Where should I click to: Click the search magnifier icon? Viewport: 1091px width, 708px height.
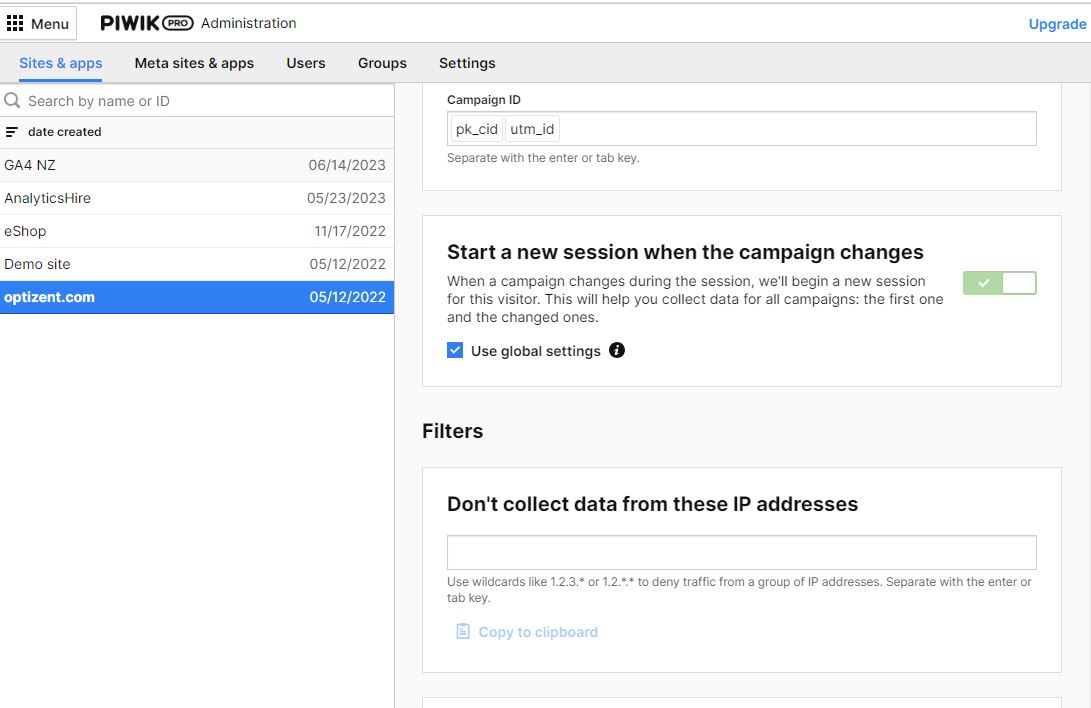tap(11, 100)
